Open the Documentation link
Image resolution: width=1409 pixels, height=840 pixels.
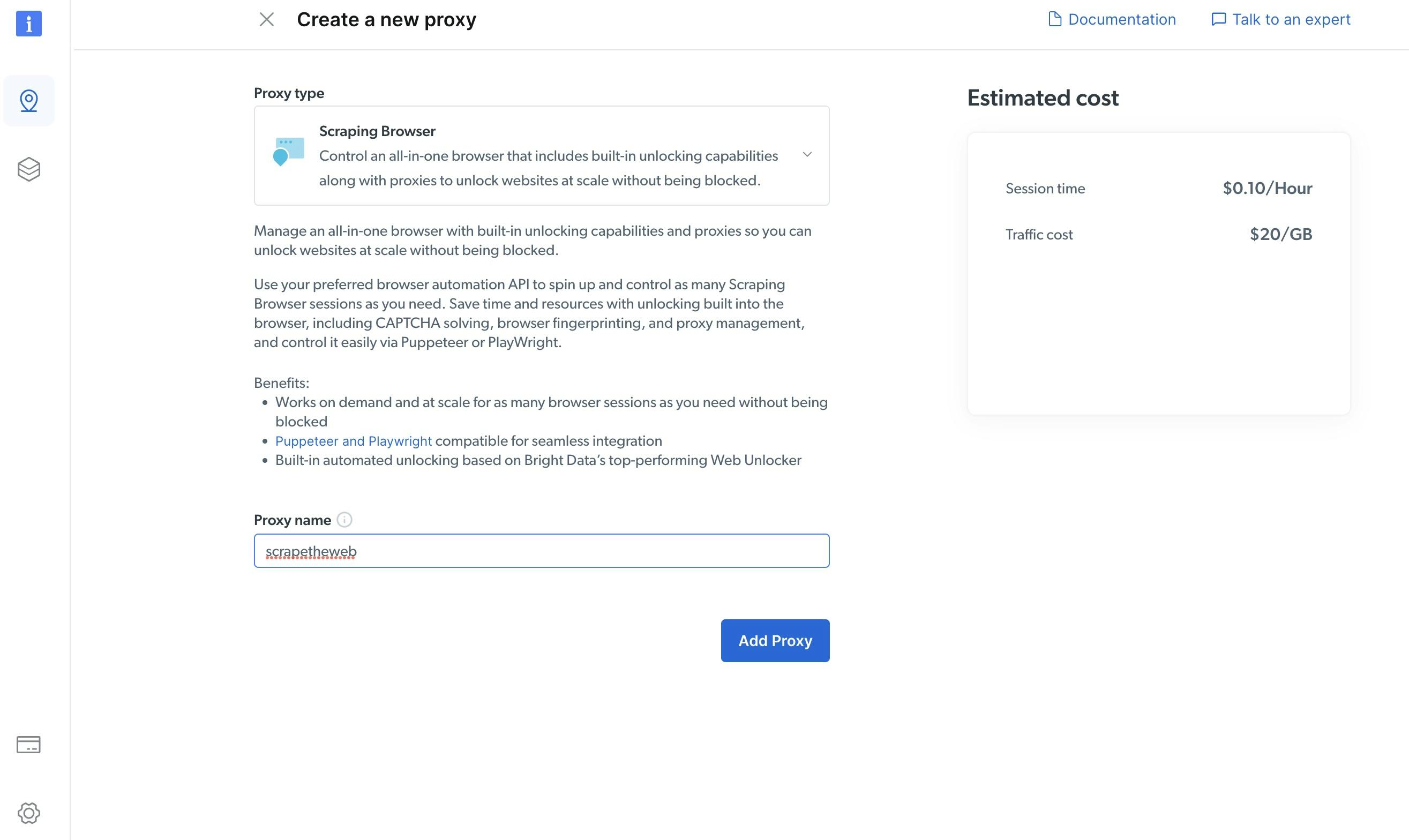[x=1121, y=20]
